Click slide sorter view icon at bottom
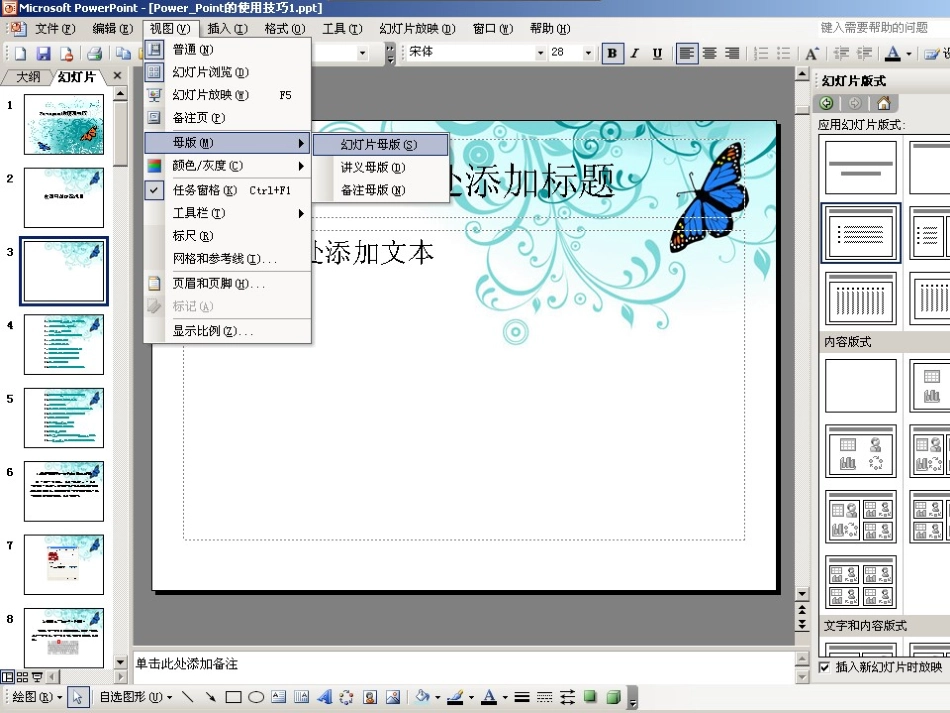Screen dimensions: 950x713 22,677
